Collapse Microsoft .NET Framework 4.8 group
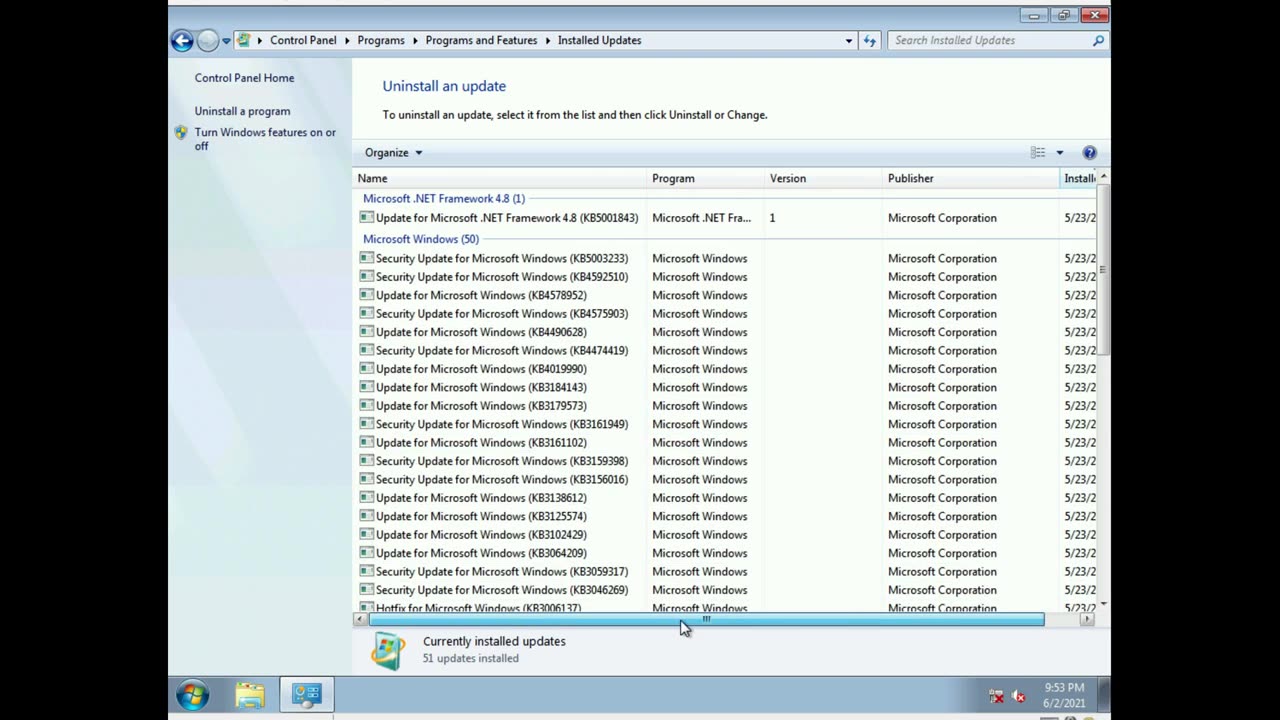The image size is (1280, 720). 443,198
